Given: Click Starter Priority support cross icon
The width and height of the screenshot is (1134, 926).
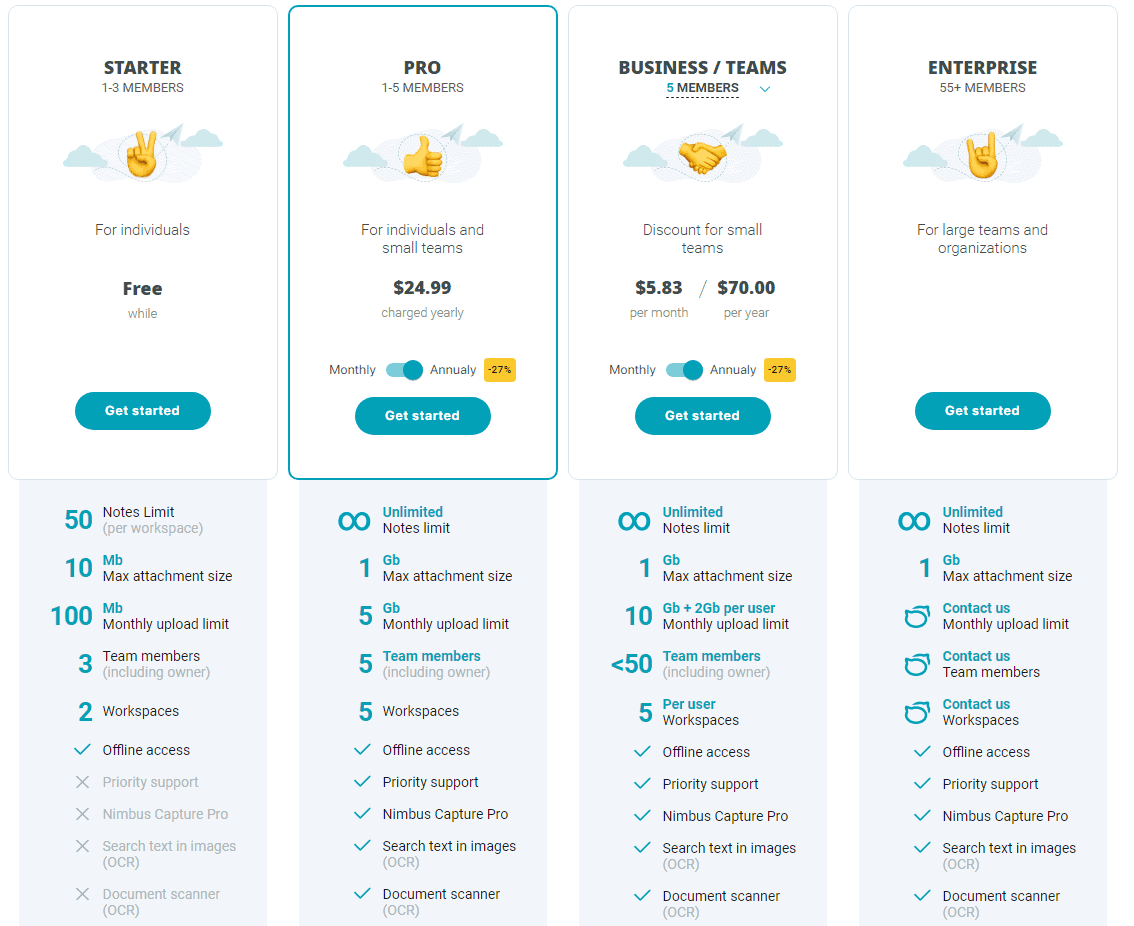Looking at the screenshot, I should (83, 782).
